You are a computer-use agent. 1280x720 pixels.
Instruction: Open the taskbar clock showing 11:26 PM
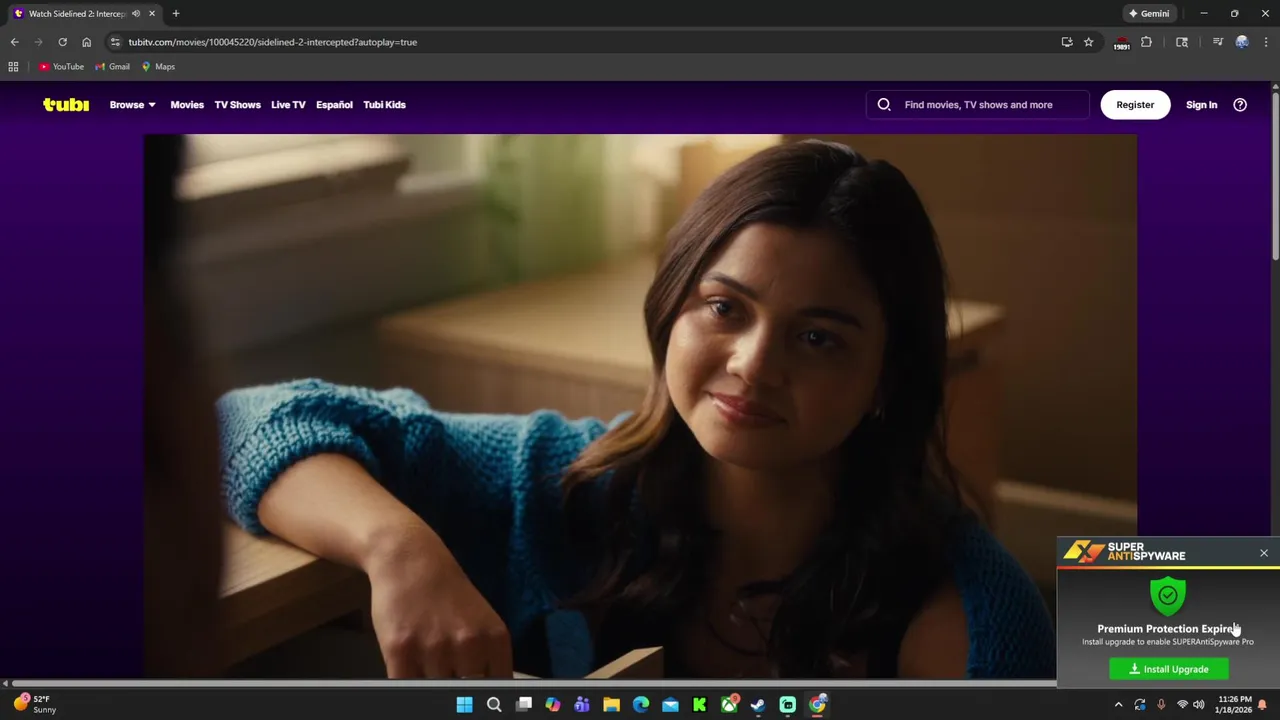tap(1234, 705)
